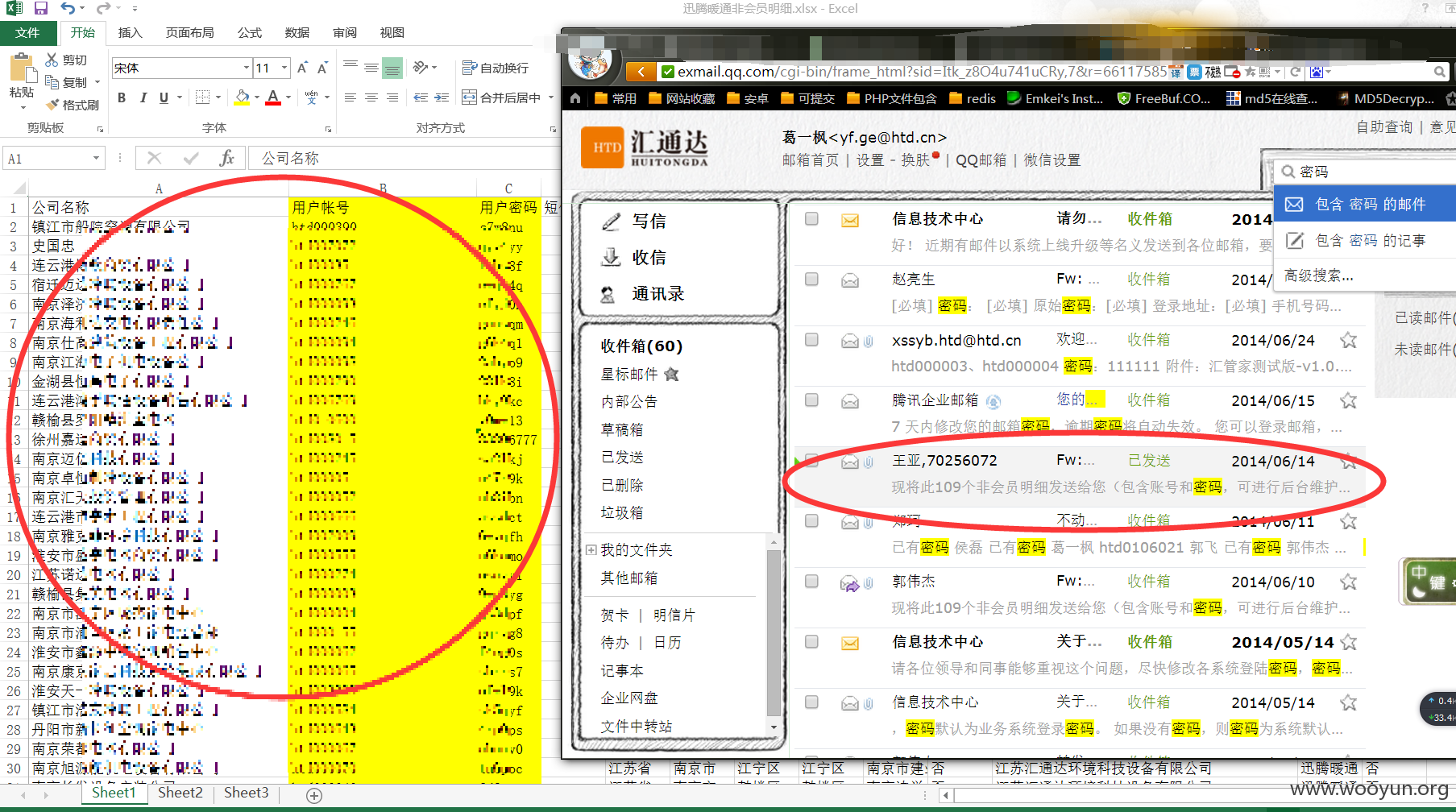Toggle italic formatting
Screen dimensions: 1456x812
[x=143, y=97]
